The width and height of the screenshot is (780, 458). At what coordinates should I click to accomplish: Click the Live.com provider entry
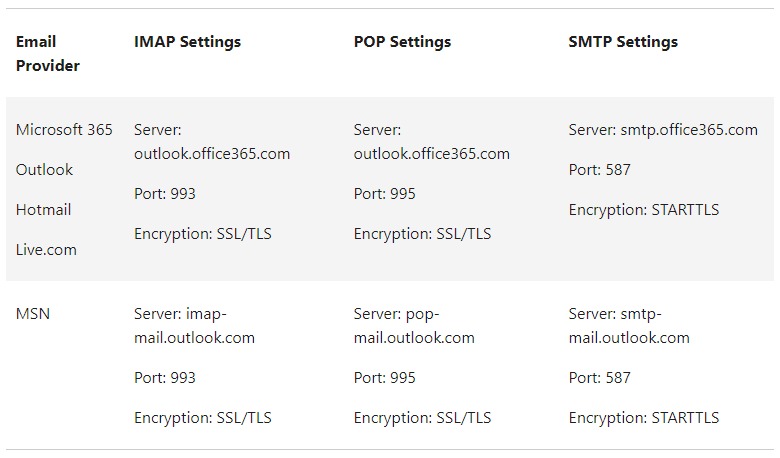click(46, 250)
